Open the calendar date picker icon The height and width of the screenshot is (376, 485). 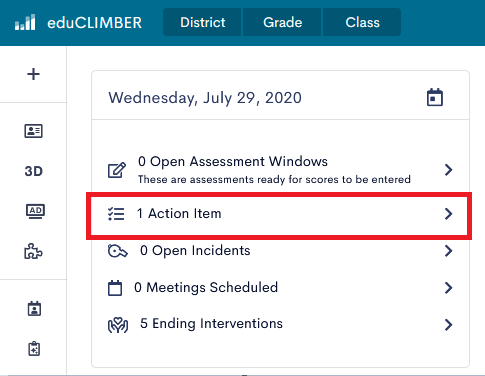(435, 97)
